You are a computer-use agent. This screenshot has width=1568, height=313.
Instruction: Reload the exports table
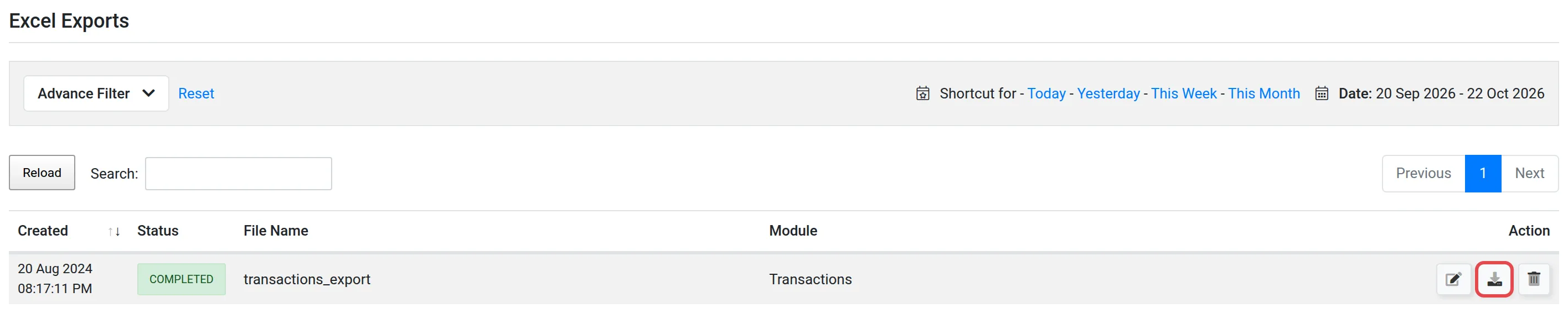point(42,173)
